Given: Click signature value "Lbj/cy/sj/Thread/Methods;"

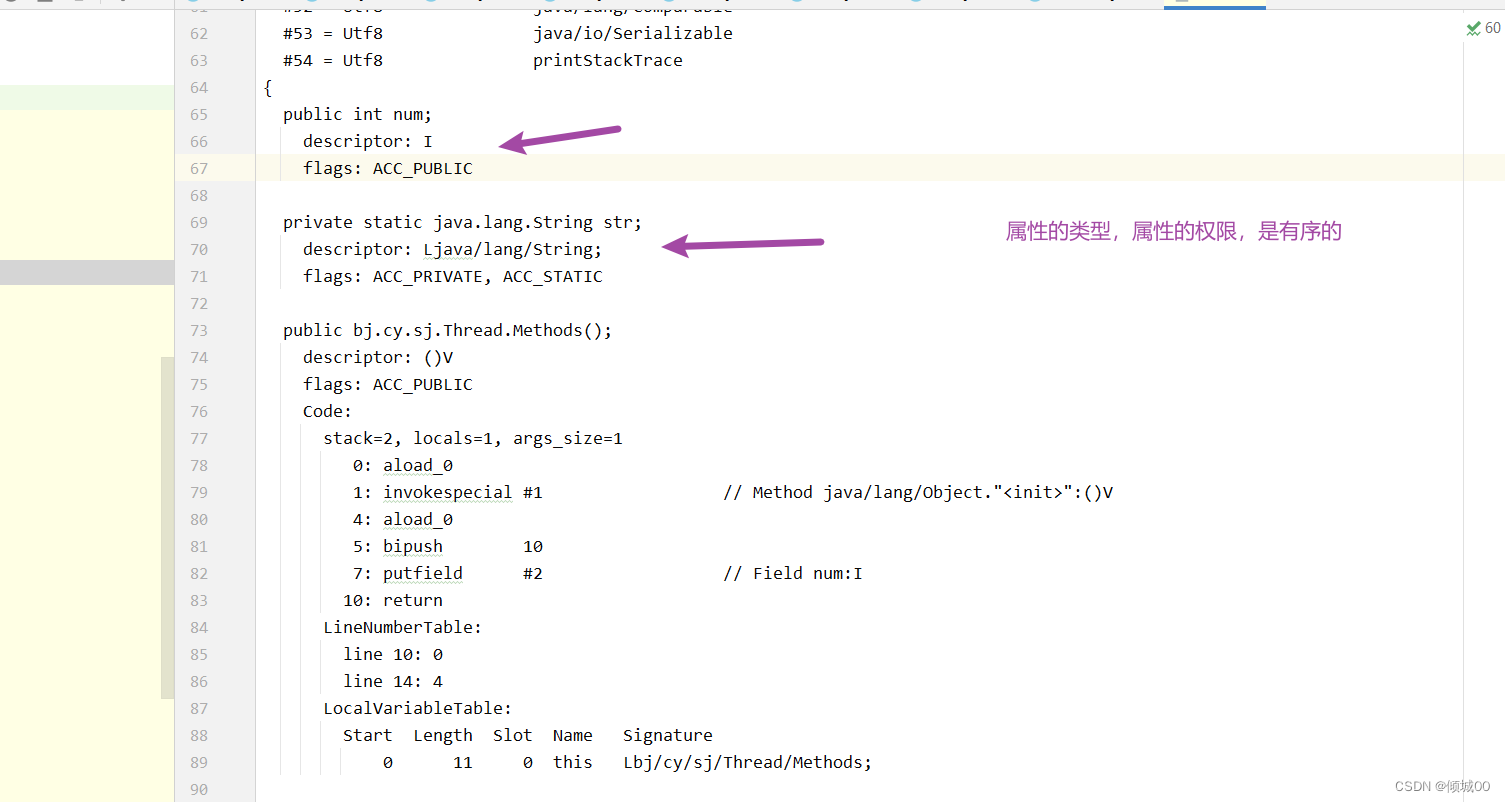Looking at the screenshot, I should click(x=748, y=762).
